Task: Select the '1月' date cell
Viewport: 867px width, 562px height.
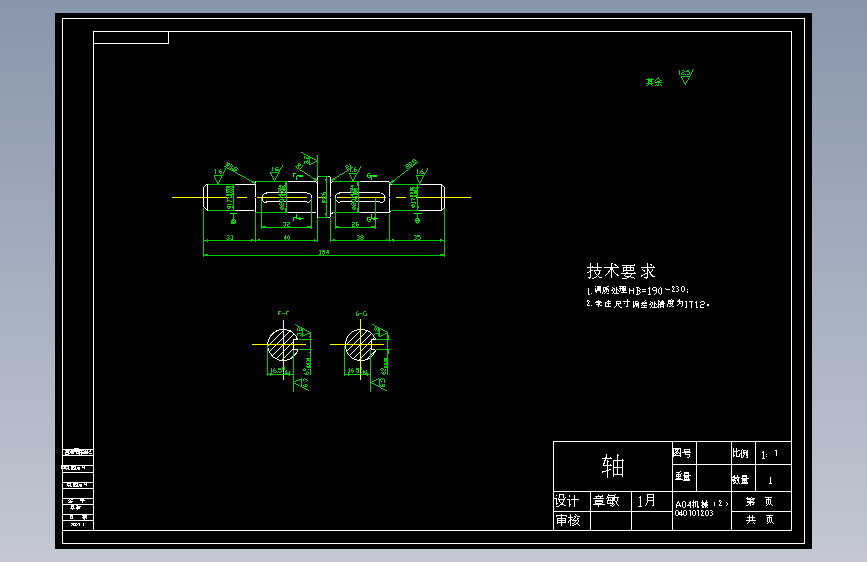Action: [651, 501]
